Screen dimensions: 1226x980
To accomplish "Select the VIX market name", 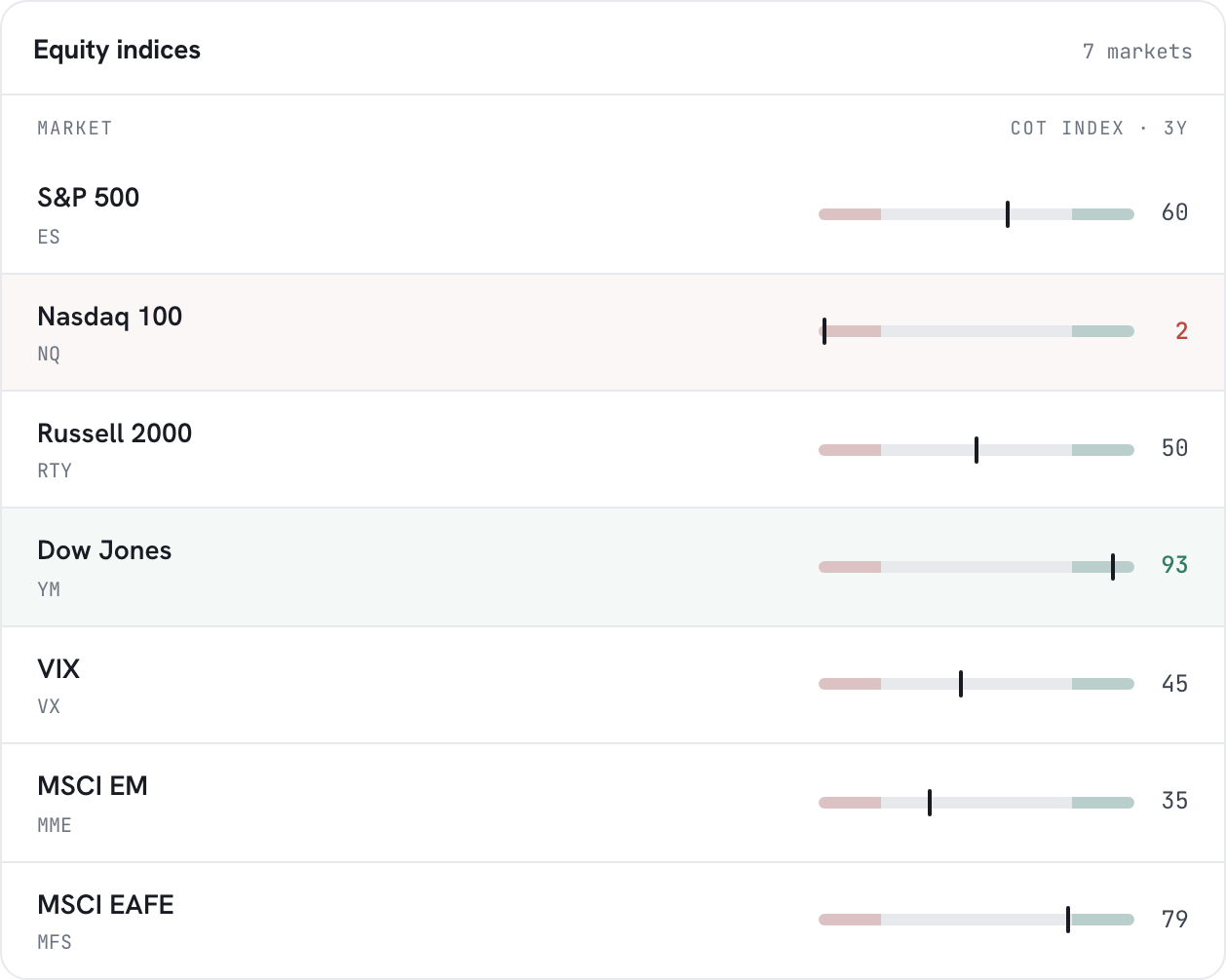I will tap(58, 669).
